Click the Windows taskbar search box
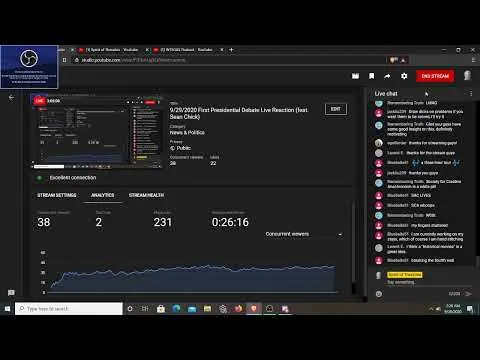 pyautogui.click(x=69, y=309)
